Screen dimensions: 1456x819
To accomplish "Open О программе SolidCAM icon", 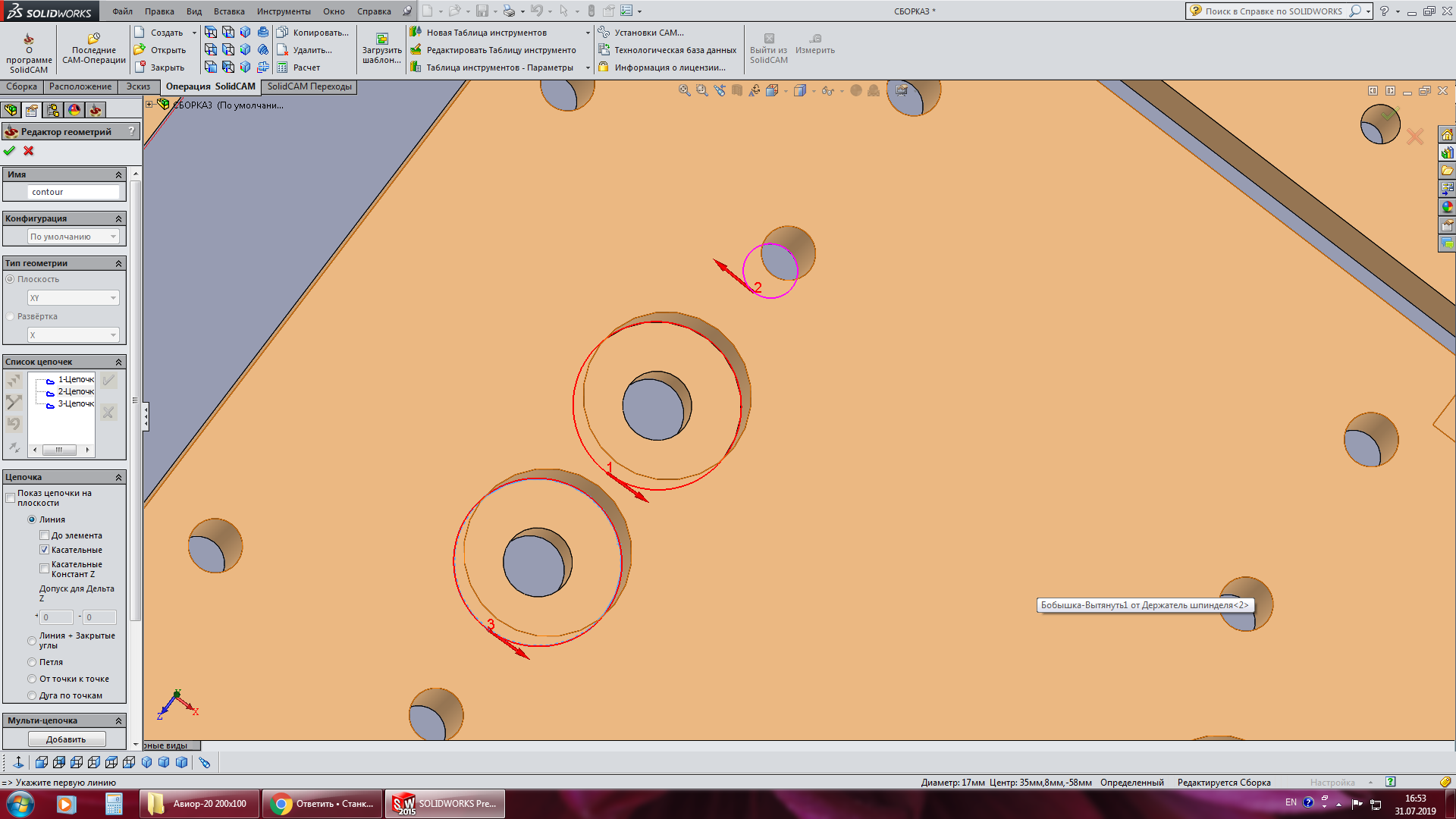I will tap(29, 39).
